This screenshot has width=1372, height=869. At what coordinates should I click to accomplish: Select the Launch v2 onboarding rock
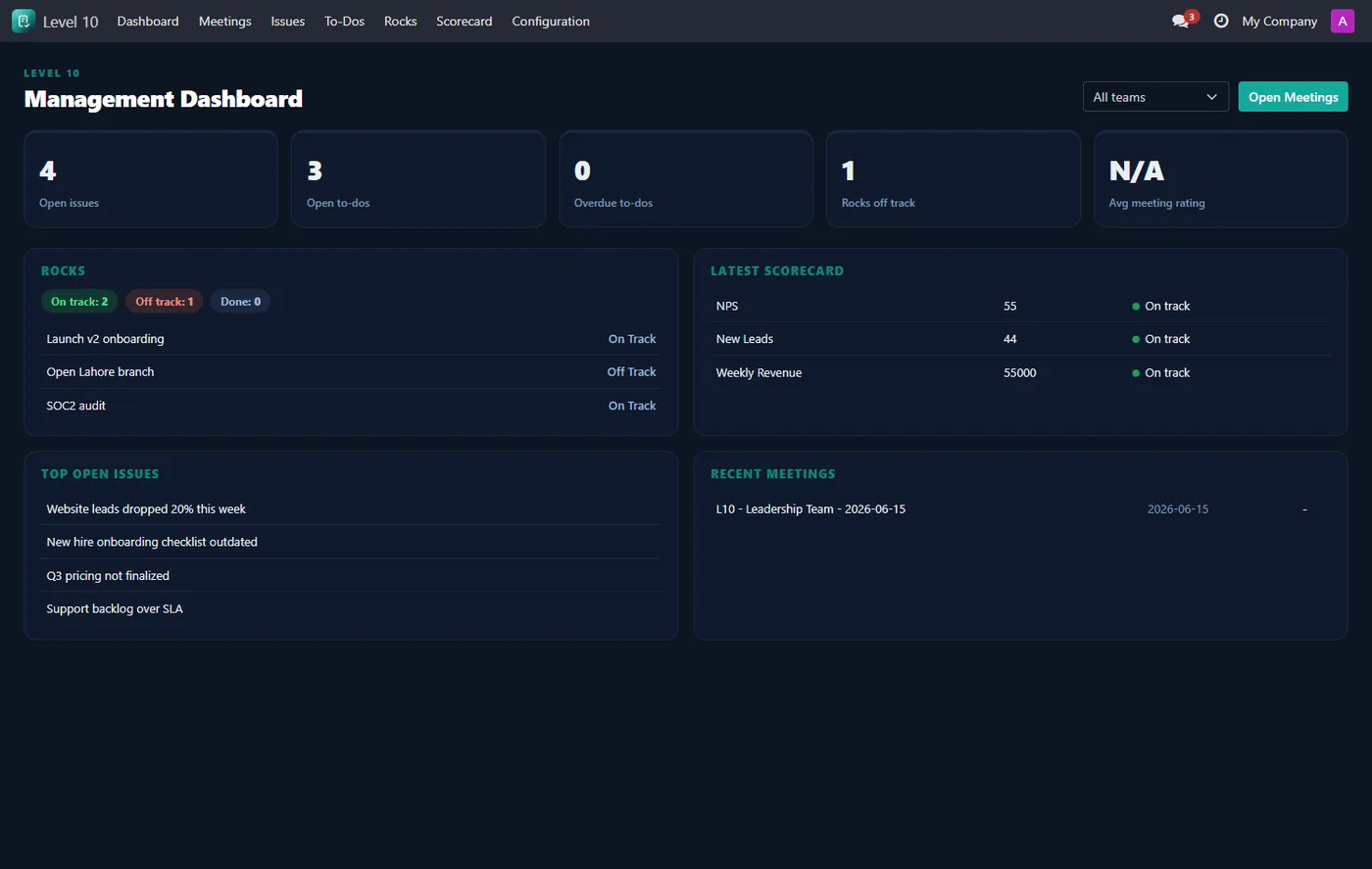pyautogui.click(x=351, y=339)
